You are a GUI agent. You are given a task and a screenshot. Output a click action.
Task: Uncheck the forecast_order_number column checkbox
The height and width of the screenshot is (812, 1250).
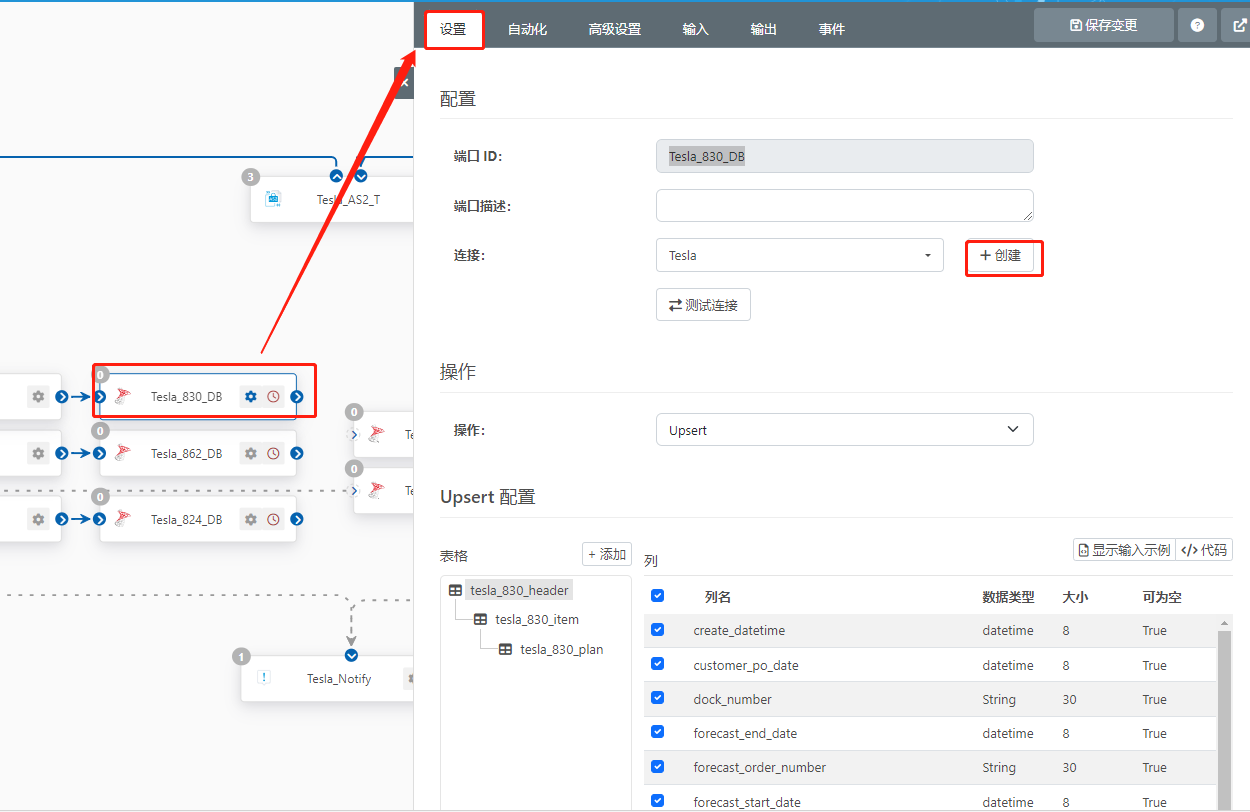(x=657, y=766)
